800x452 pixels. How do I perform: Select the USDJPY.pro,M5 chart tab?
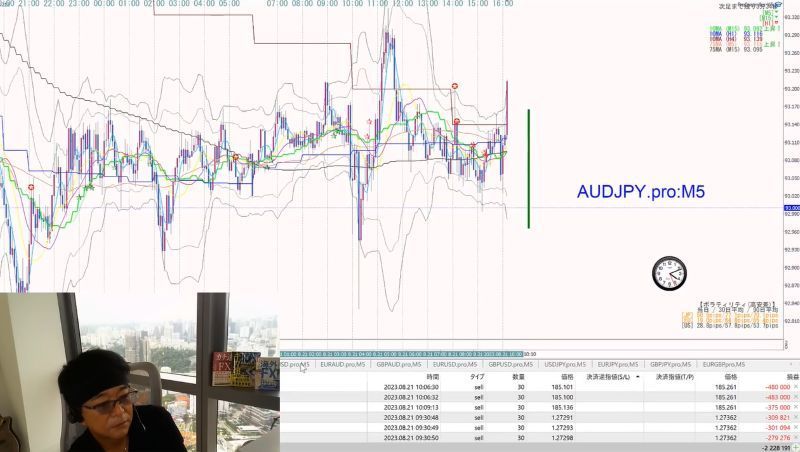click(565, 364)
